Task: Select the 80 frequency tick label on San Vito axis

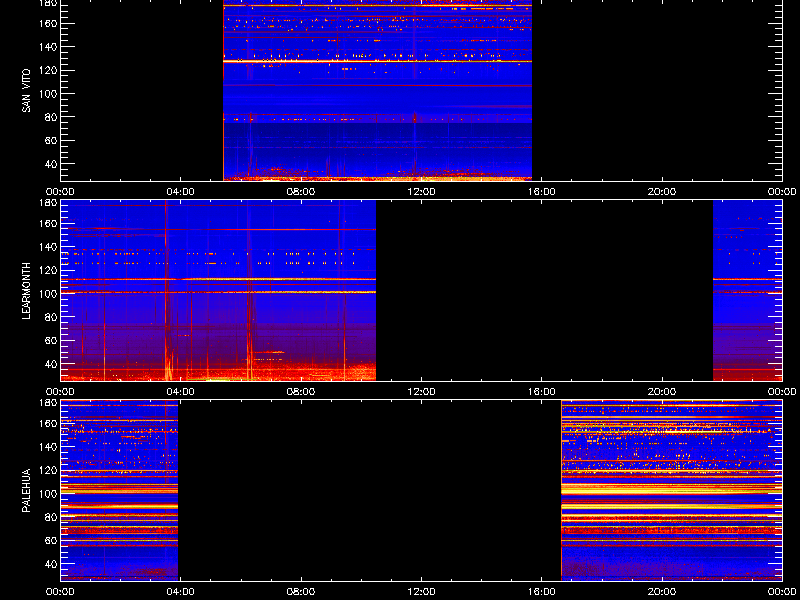Action: click(x=52, y=117)
